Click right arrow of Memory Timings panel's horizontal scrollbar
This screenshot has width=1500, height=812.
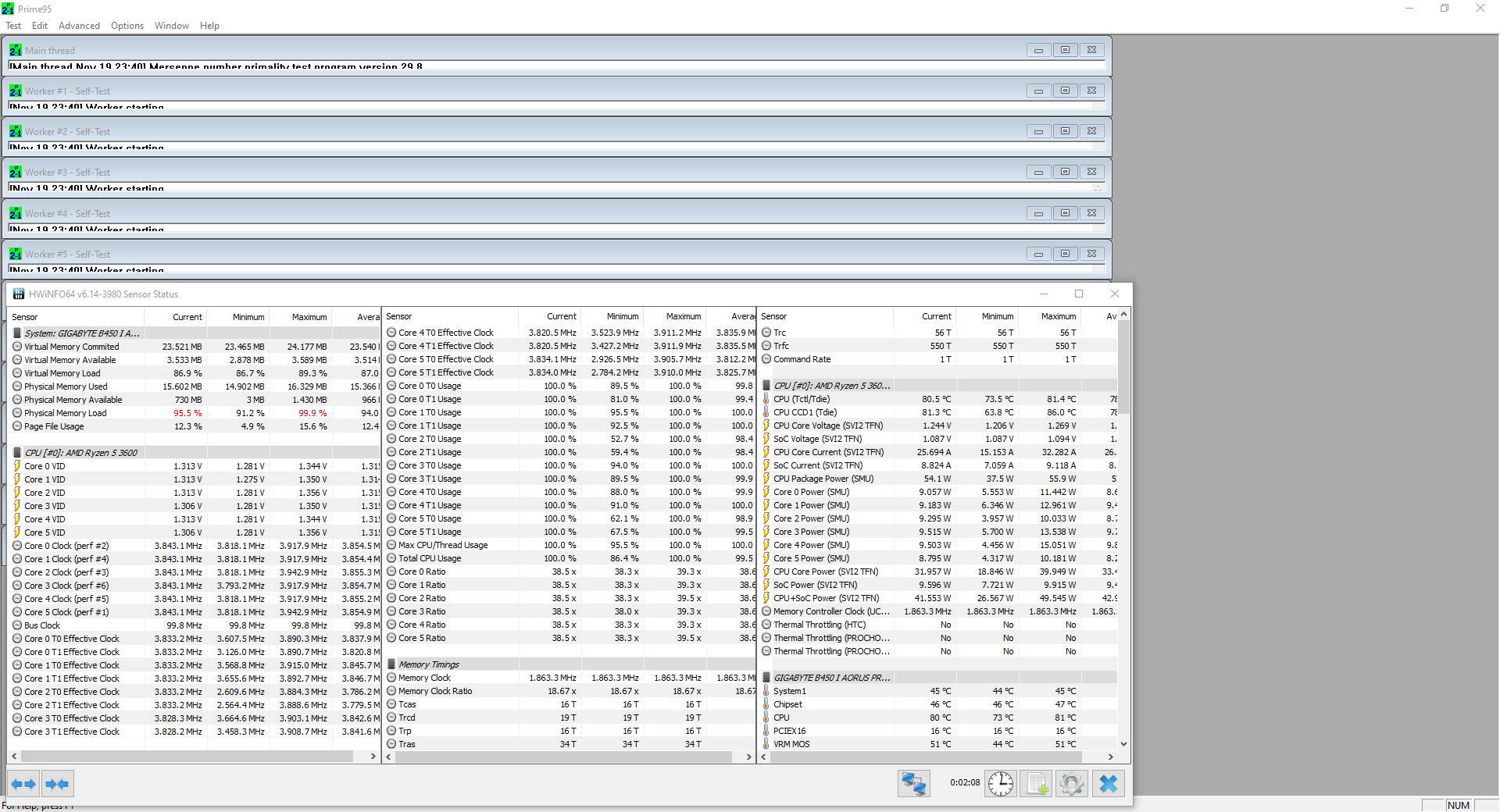tap(748, 757)
